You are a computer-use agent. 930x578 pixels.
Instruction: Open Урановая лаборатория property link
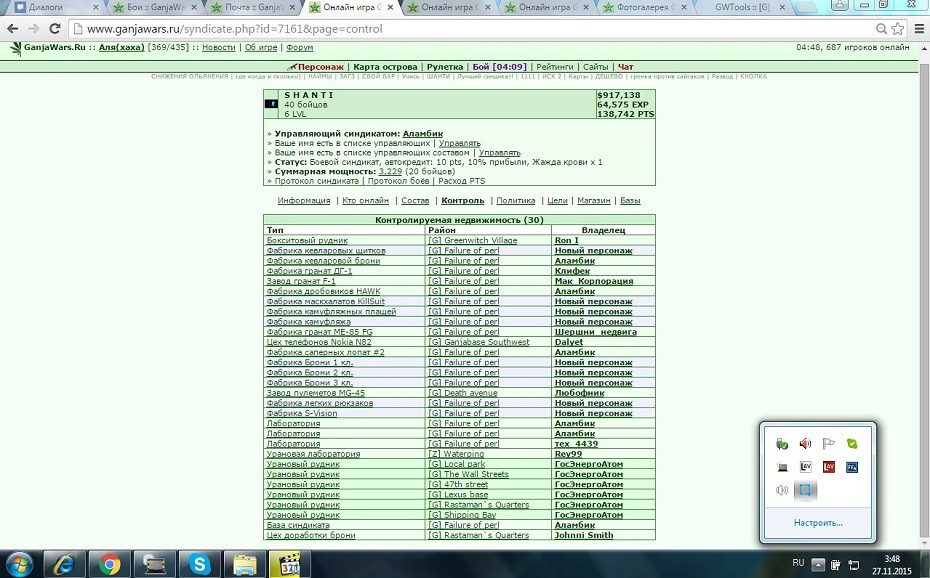[313, 454]
